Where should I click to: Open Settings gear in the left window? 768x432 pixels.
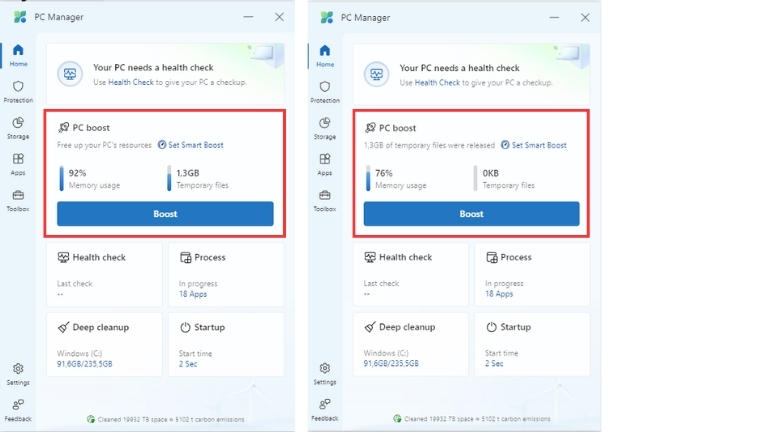18,372
